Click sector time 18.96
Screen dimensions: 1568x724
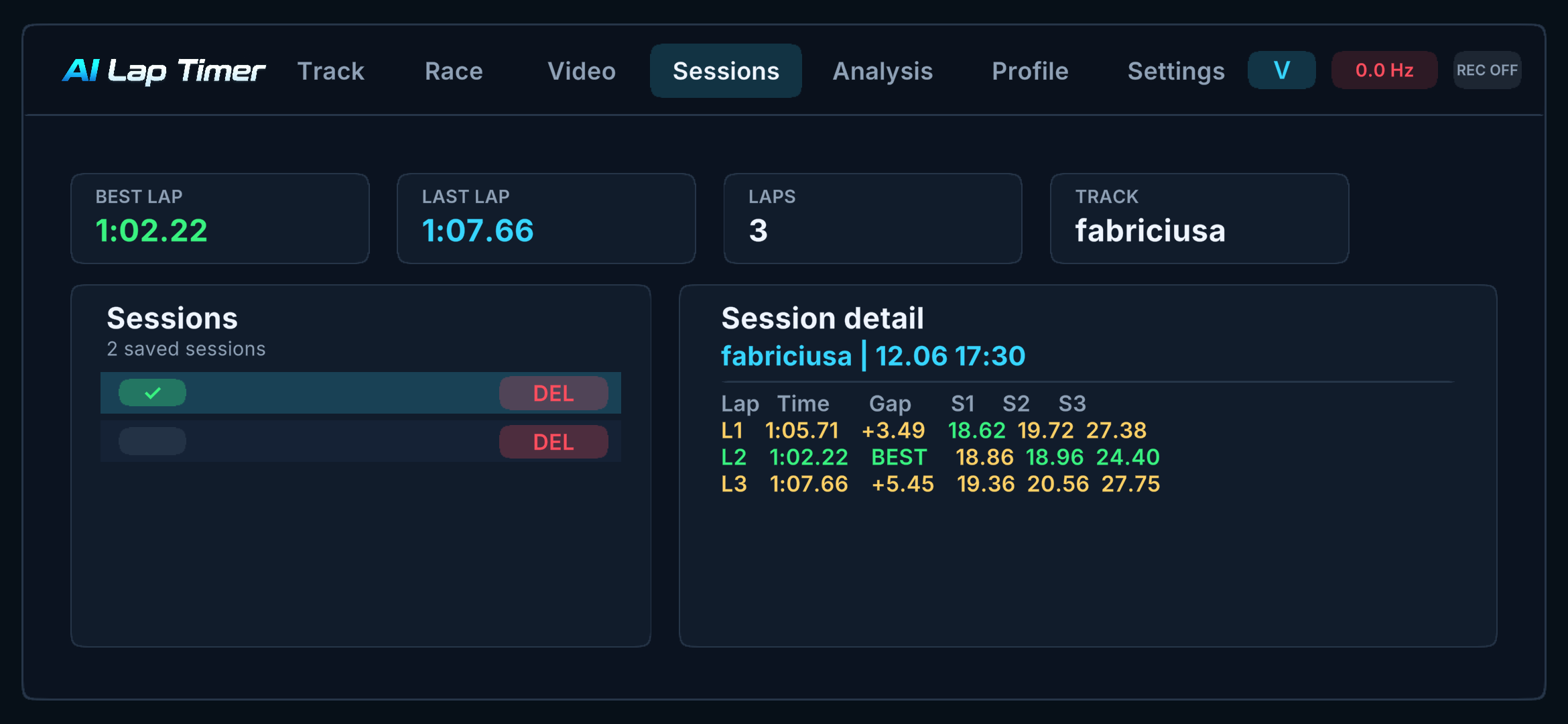click(1055, 457)
